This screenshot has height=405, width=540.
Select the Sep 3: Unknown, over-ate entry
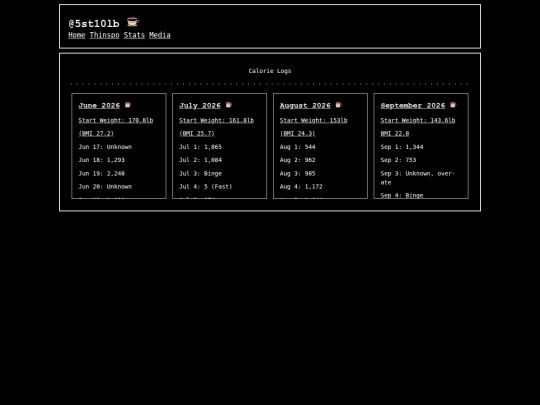(x=418, y=178)
